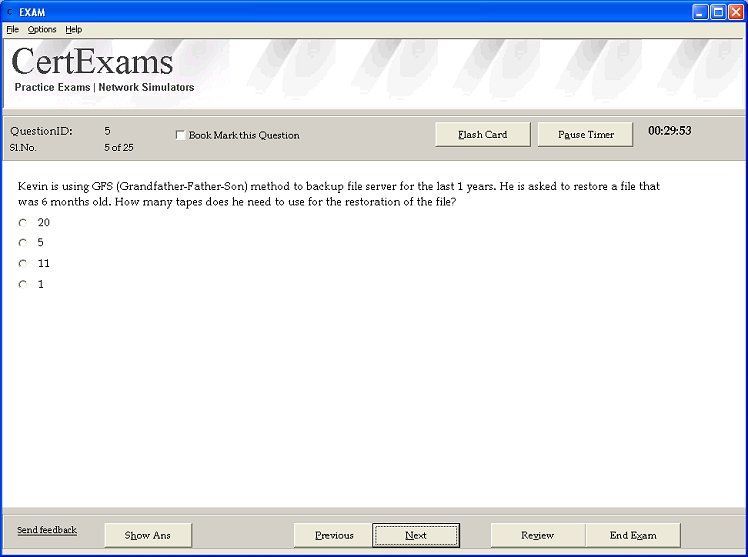This screenshot has width=748, height=557.
Task: Click Pause Timer button
Action: point(585,134)
